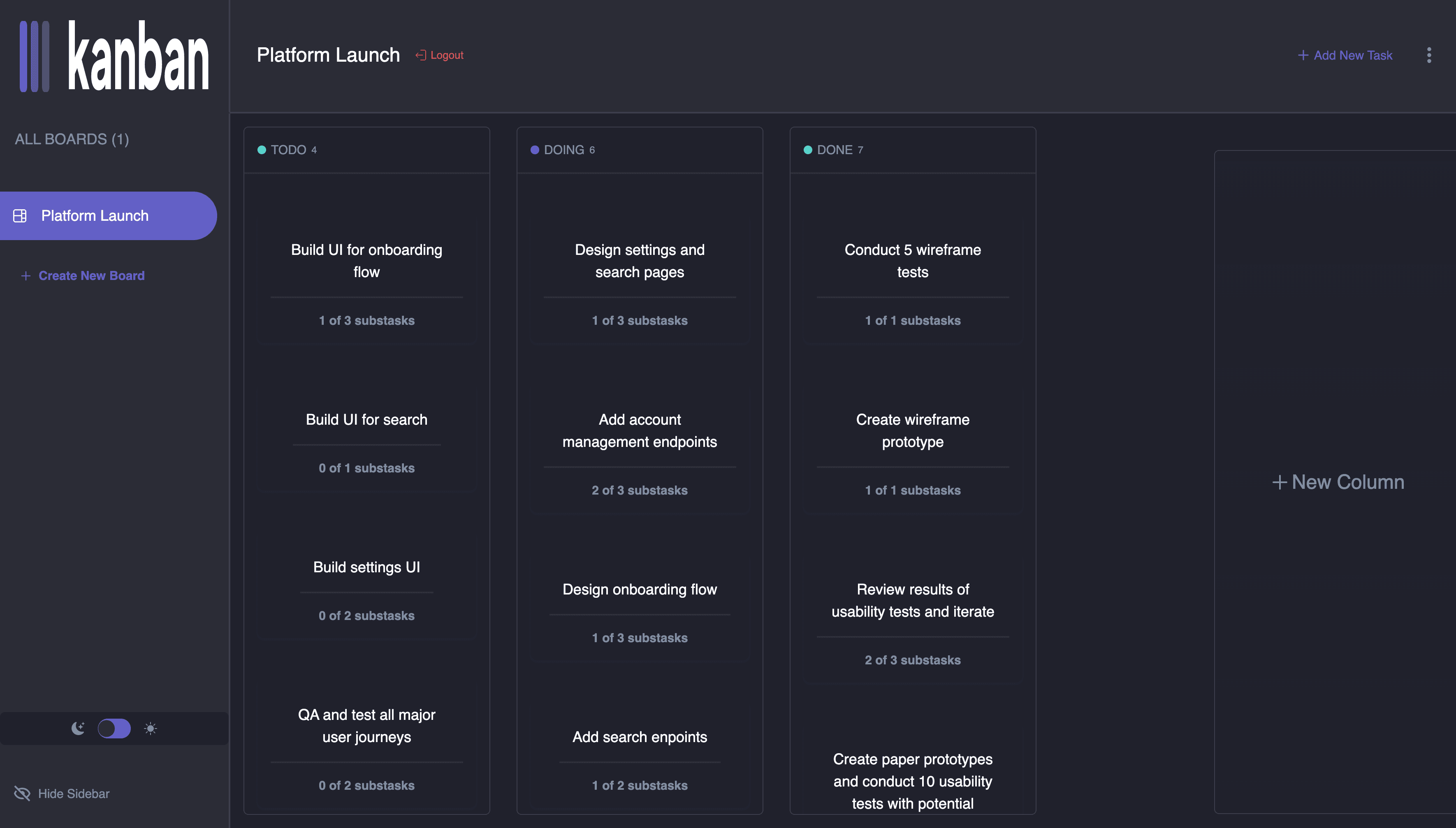1456x828 pixels.
Task: Select the Platform Launch board in sidebar
Action: tap(95, 215)
